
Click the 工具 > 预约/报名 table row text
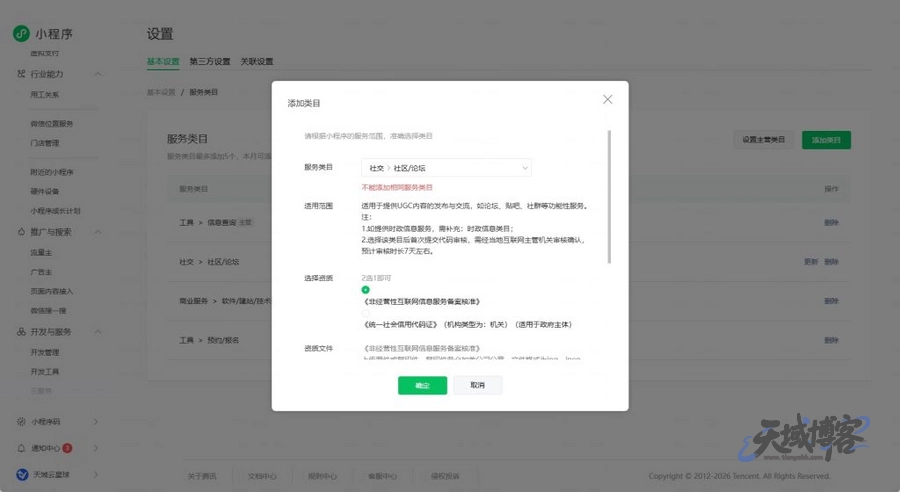pos(209,340)
